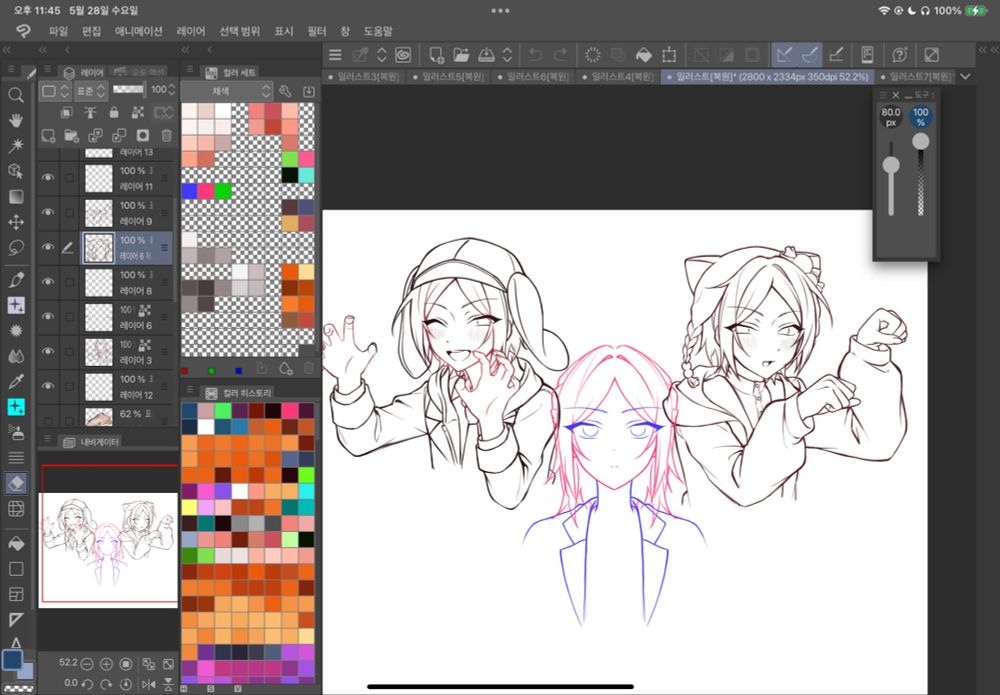The height and width of the screenshot is (695, 1000).
Task: Select the Move layer arrows tool
Action: tap(16, 222)
